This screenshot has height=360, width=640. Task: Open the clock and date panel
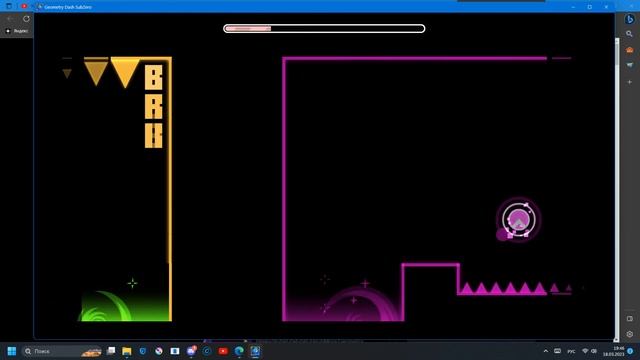pyautogui.click(x=613, y=351)
